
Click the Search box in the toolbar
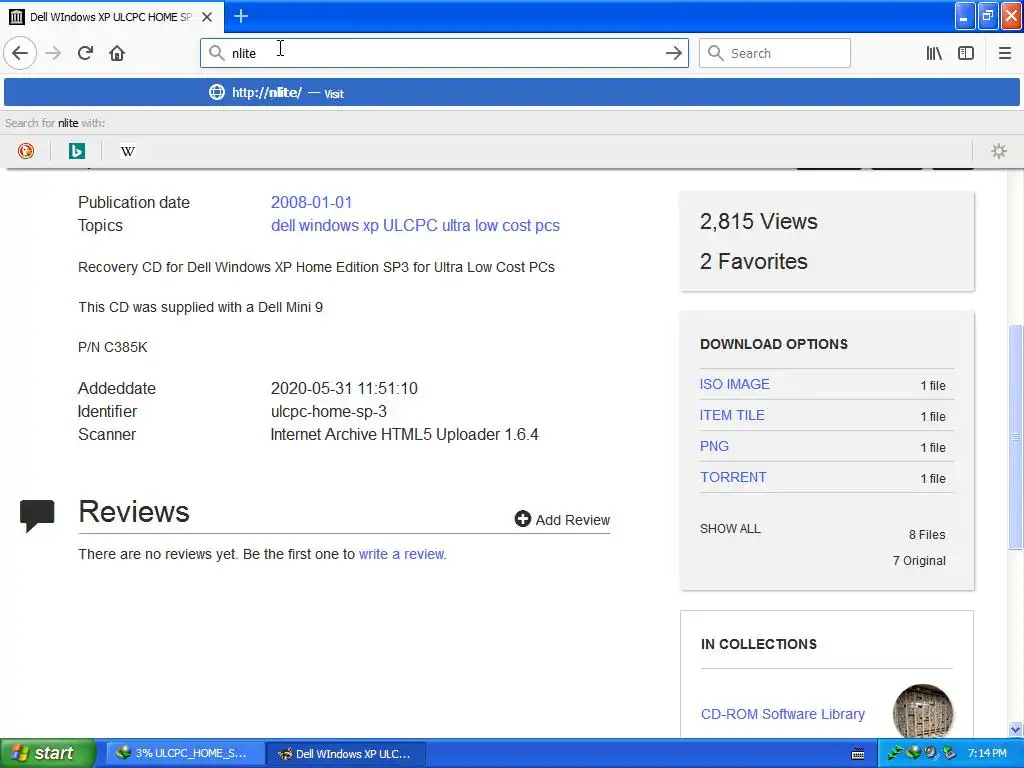[x=775, y=53]
